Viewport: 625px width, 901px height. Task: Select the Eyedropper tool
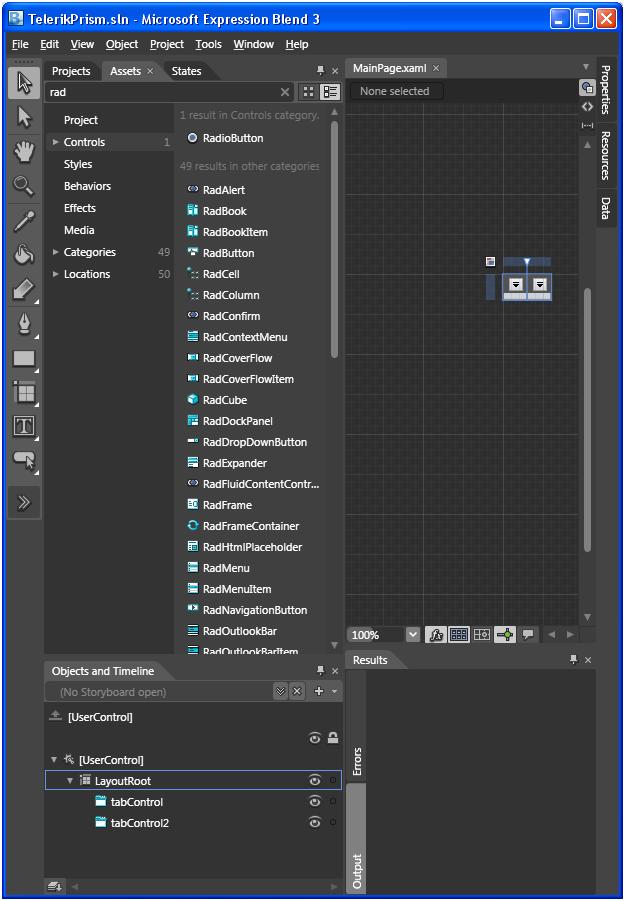24,221
